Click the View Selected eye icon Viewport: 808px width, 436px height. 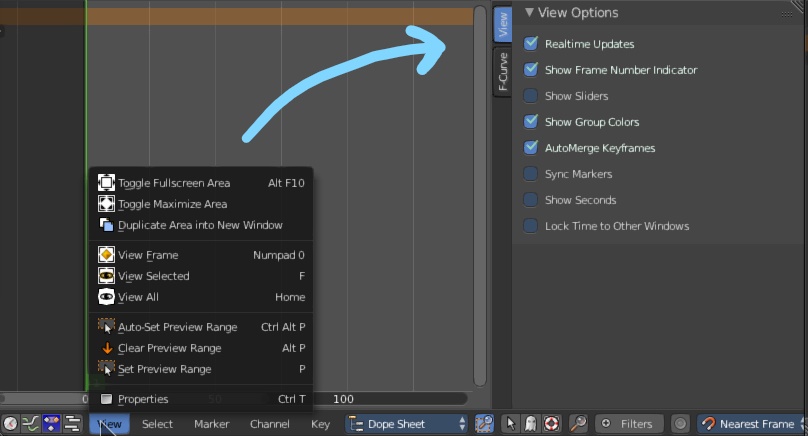click(106, 276)
